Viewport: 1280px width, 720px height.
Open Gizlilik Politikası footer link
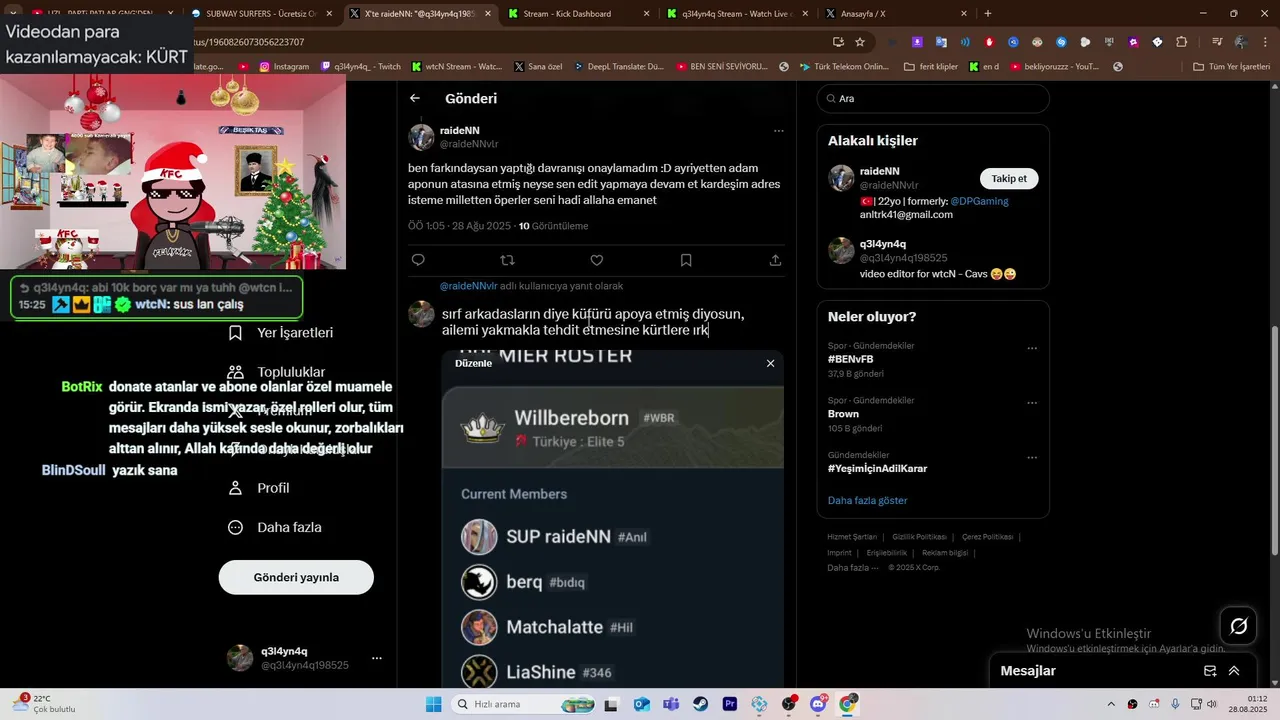point(919,537)
